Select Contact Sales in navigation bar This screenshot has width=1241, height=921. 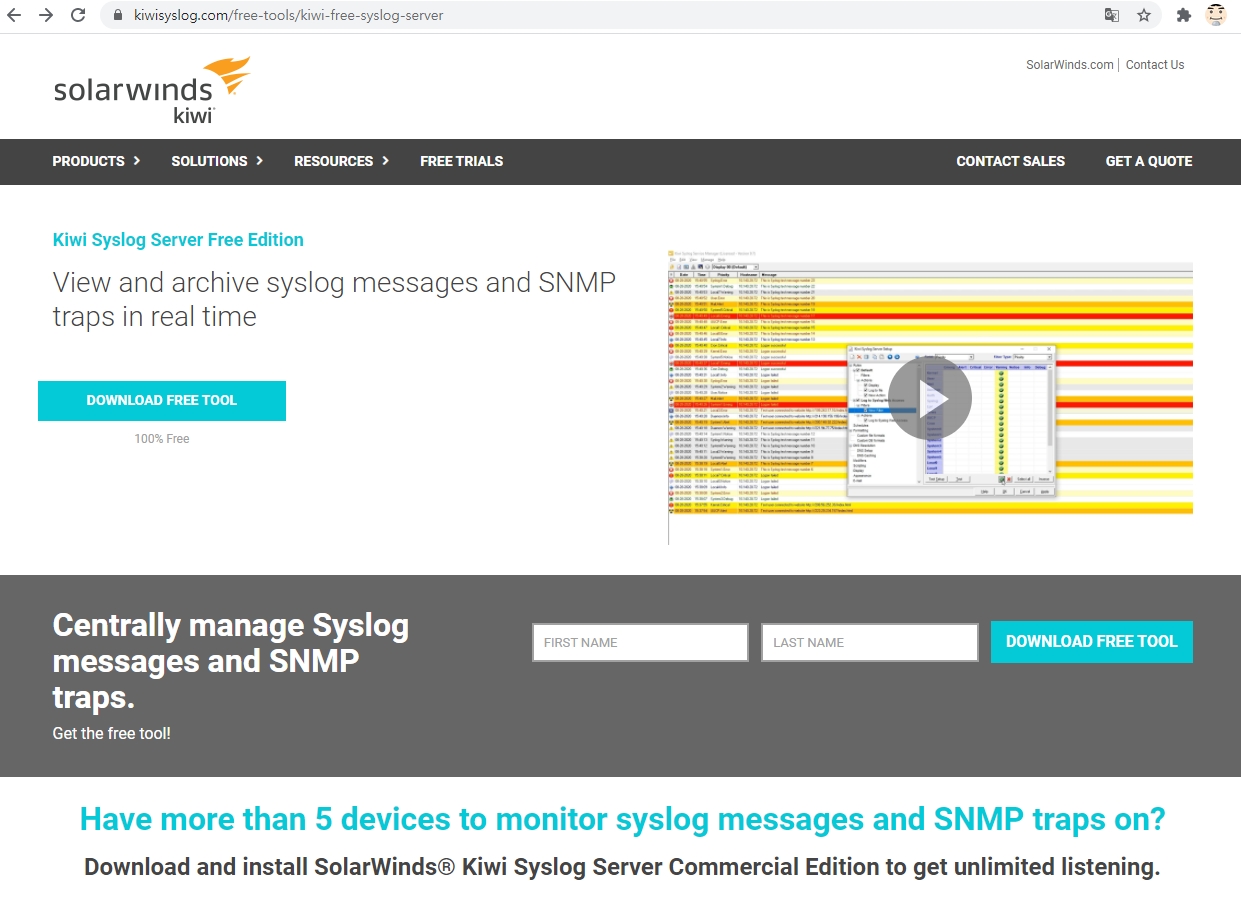tap(1010, 161)
